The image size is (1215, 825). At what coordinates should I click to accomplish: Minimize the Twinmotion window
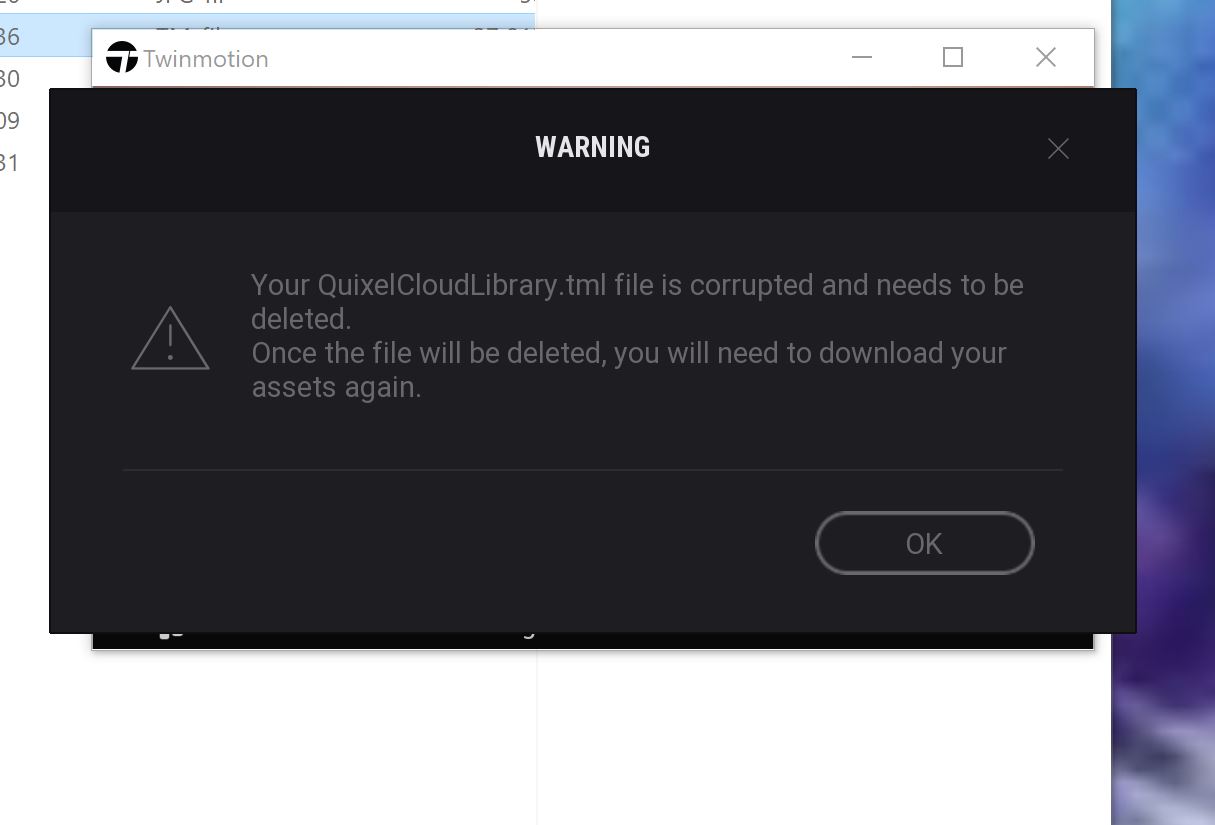coord(862,58)
